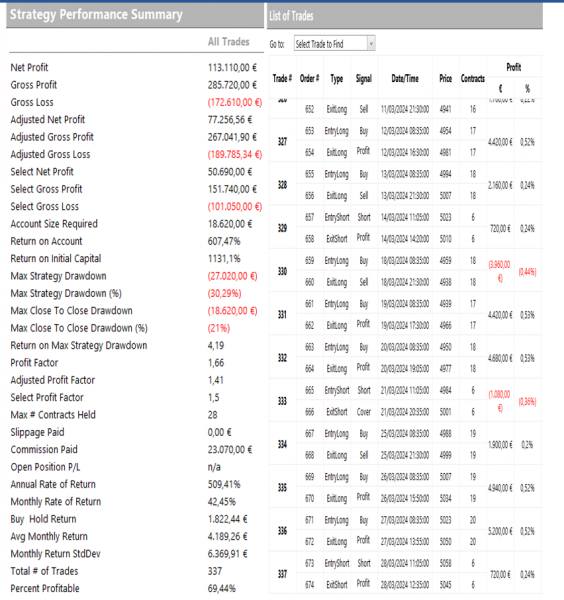The height and width of the screenshot is (600, 564).
Task: Click the Account Size Required label
Action: [54, 224]
